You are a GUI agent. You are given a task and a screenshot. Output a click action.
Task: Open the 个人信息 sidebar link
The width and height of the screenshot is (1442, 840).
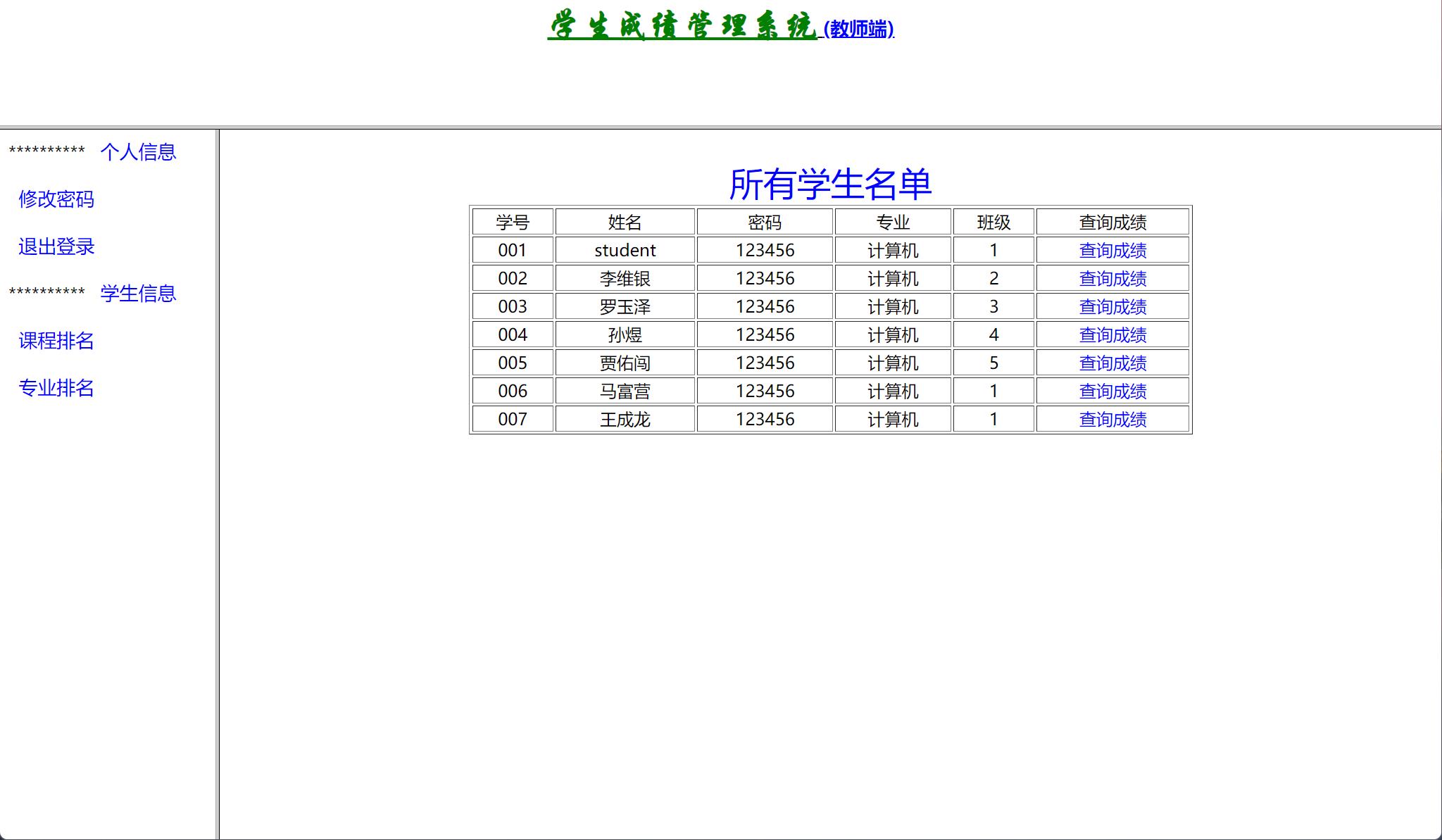pos(138,152)
